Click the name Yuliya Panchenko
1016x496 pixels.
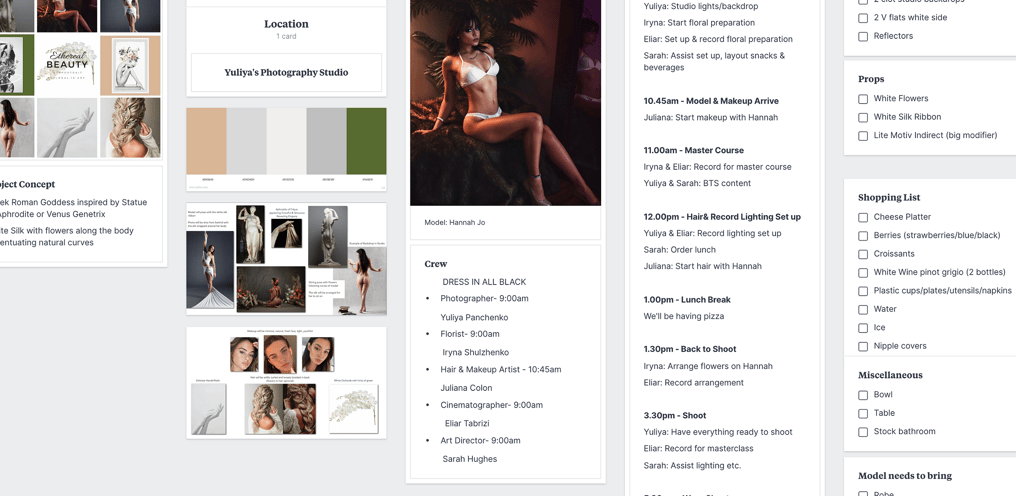474,318
